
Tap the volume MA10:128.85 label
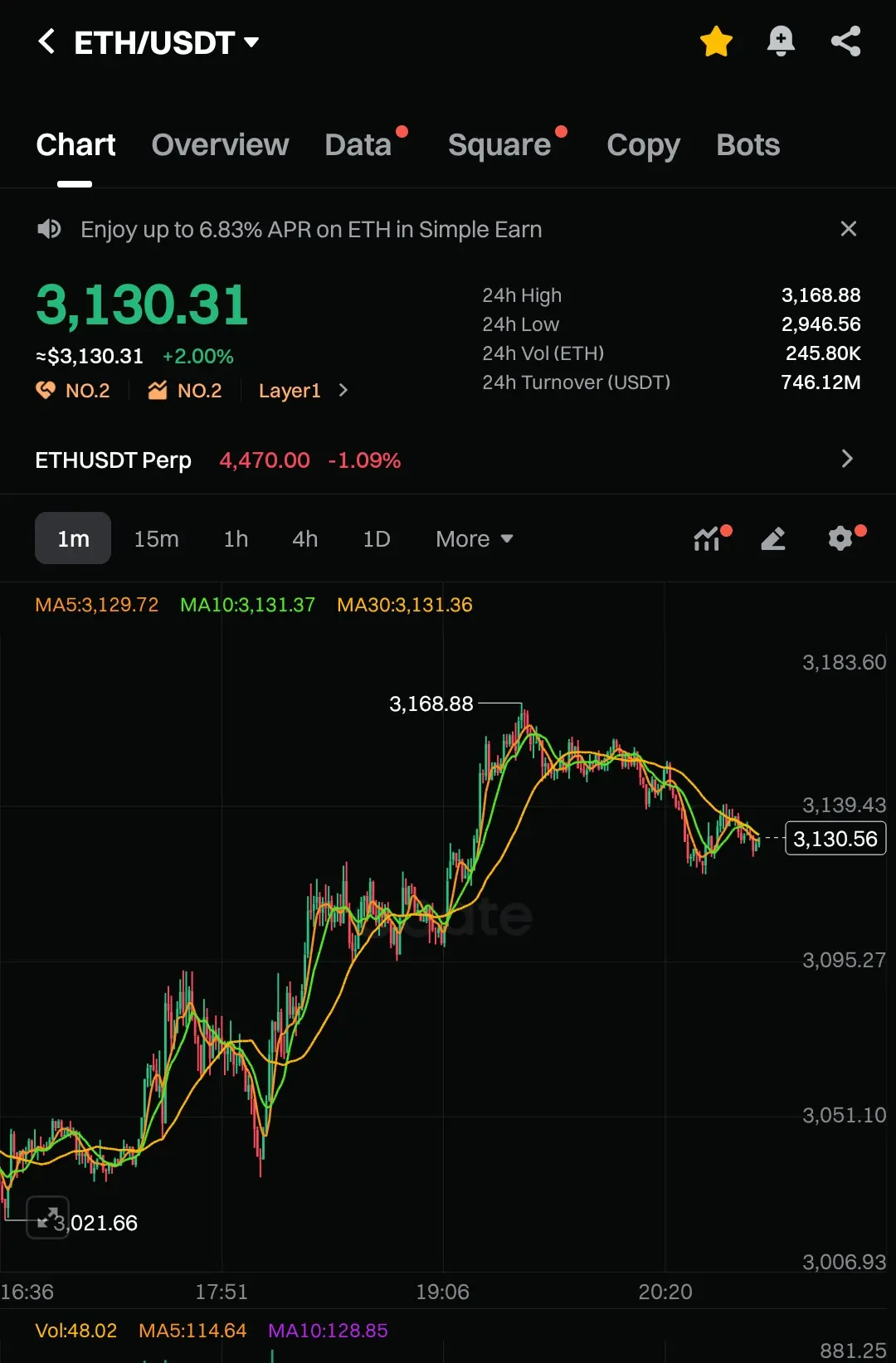click(x=328, y=1331)
